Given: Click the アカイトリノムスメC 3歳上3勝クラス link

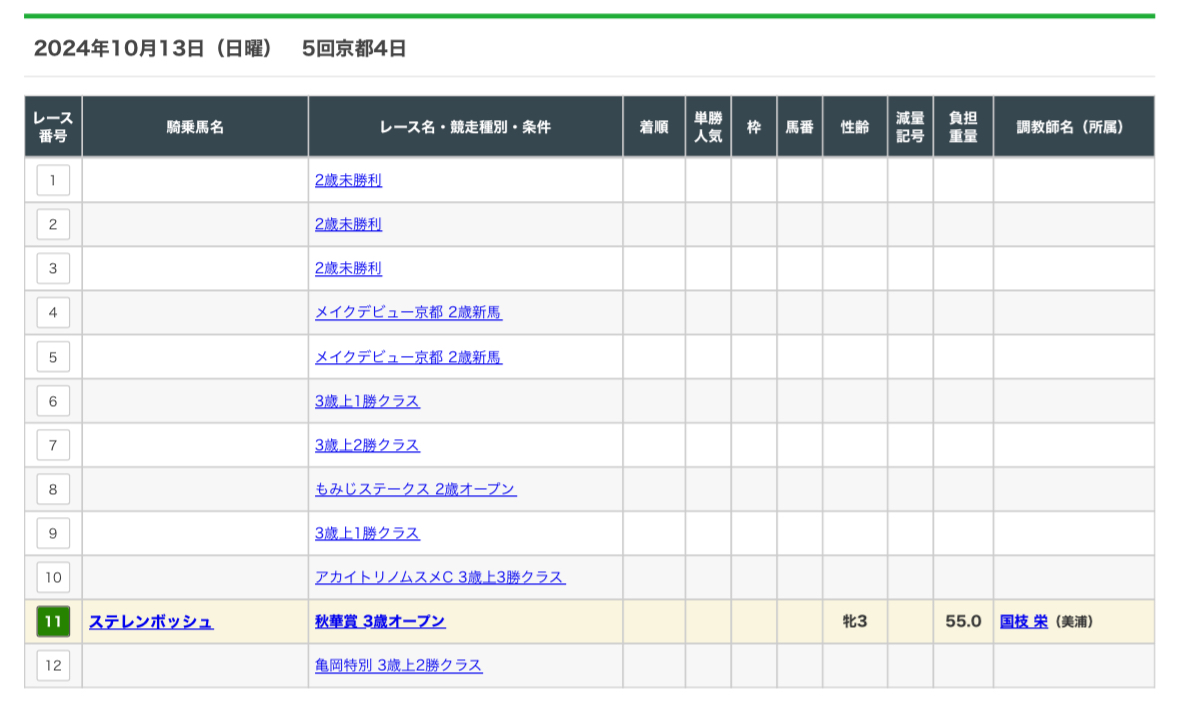Looking at the screenshot, I should (x=439, y=577).
